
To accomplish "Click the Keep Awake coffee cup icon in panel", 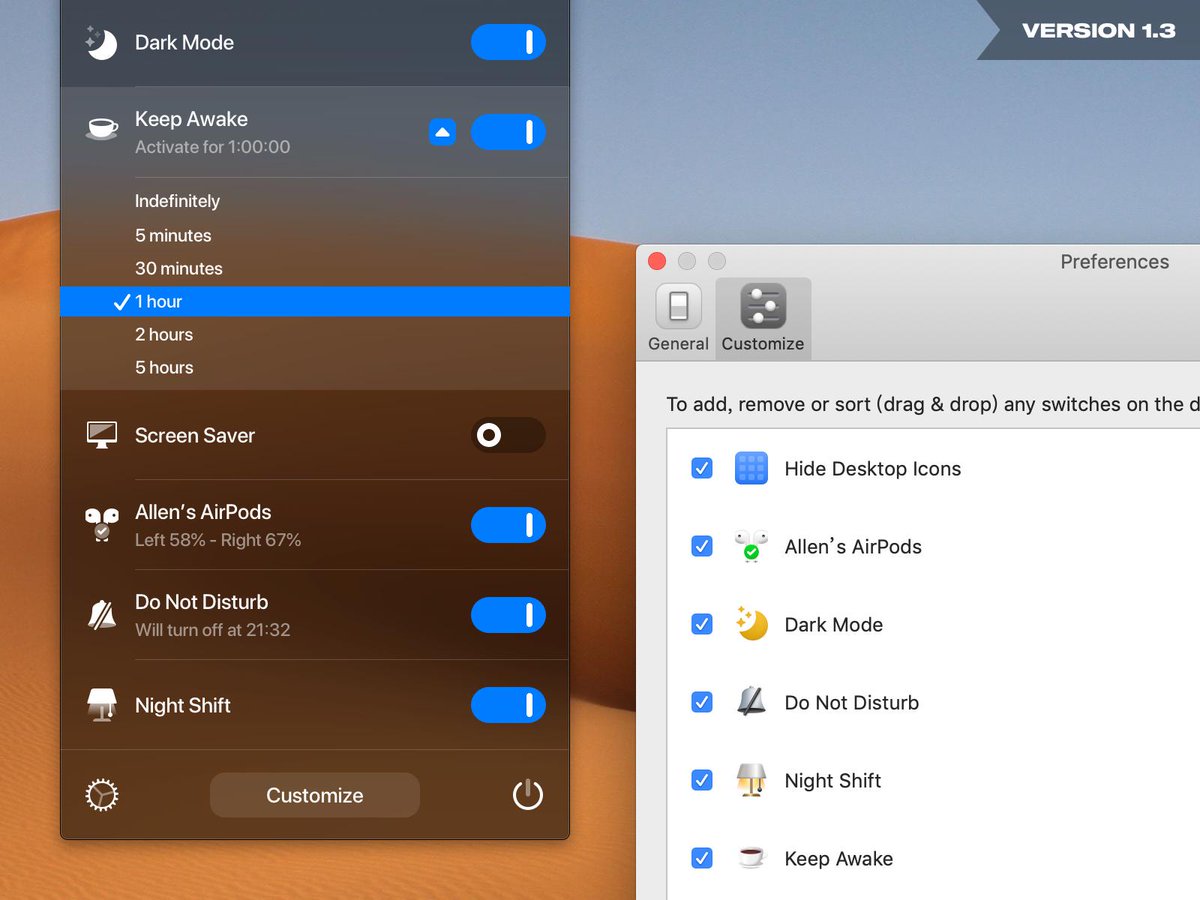I will [x=101, y=130].
